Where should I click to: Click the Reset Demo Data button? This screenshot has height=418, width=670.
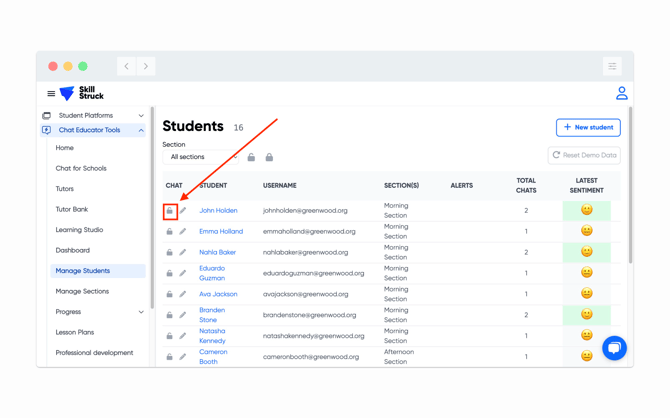click(584, 156)
